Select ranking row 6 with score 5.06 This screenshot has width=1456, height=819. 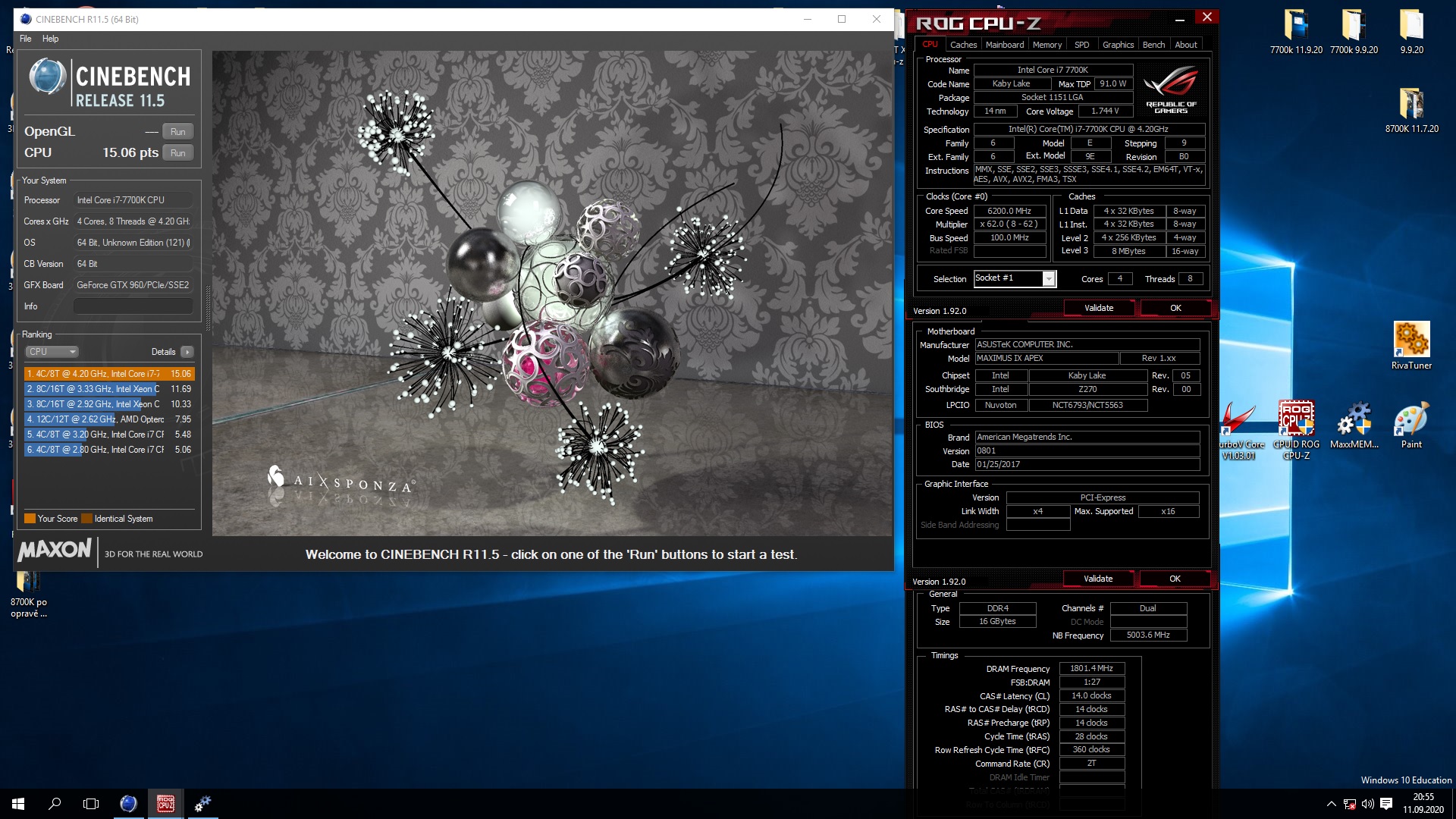109,450
